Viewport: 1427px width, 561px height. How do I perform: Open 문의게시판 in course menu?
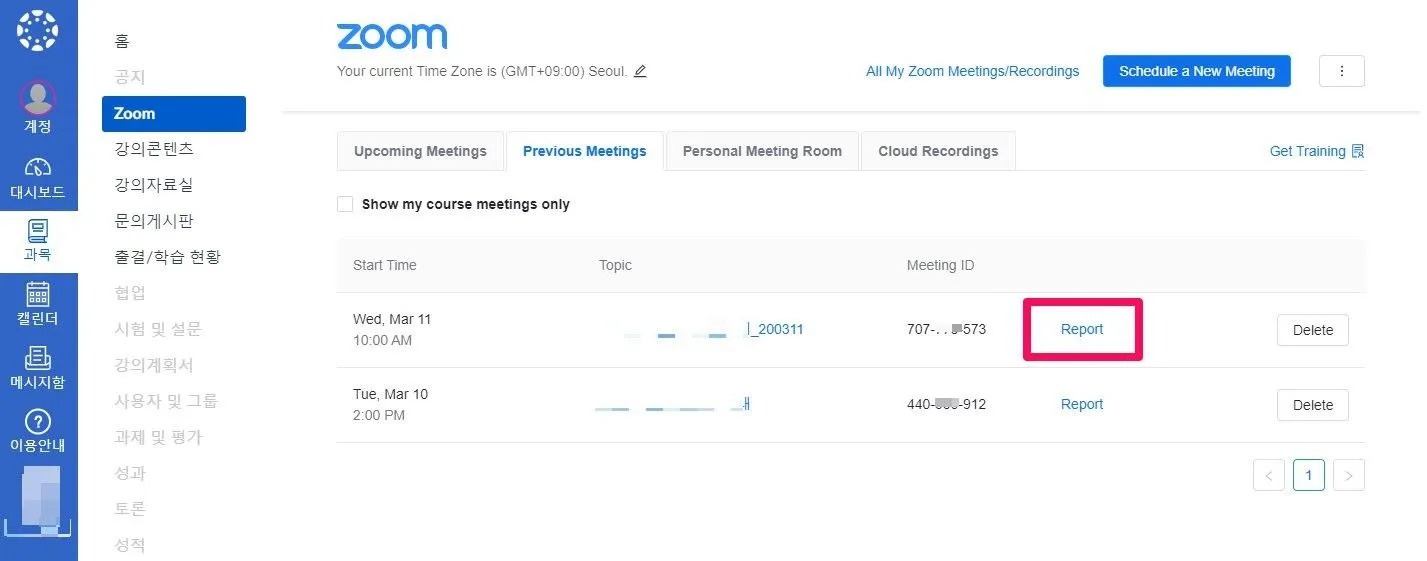(154, 221)
